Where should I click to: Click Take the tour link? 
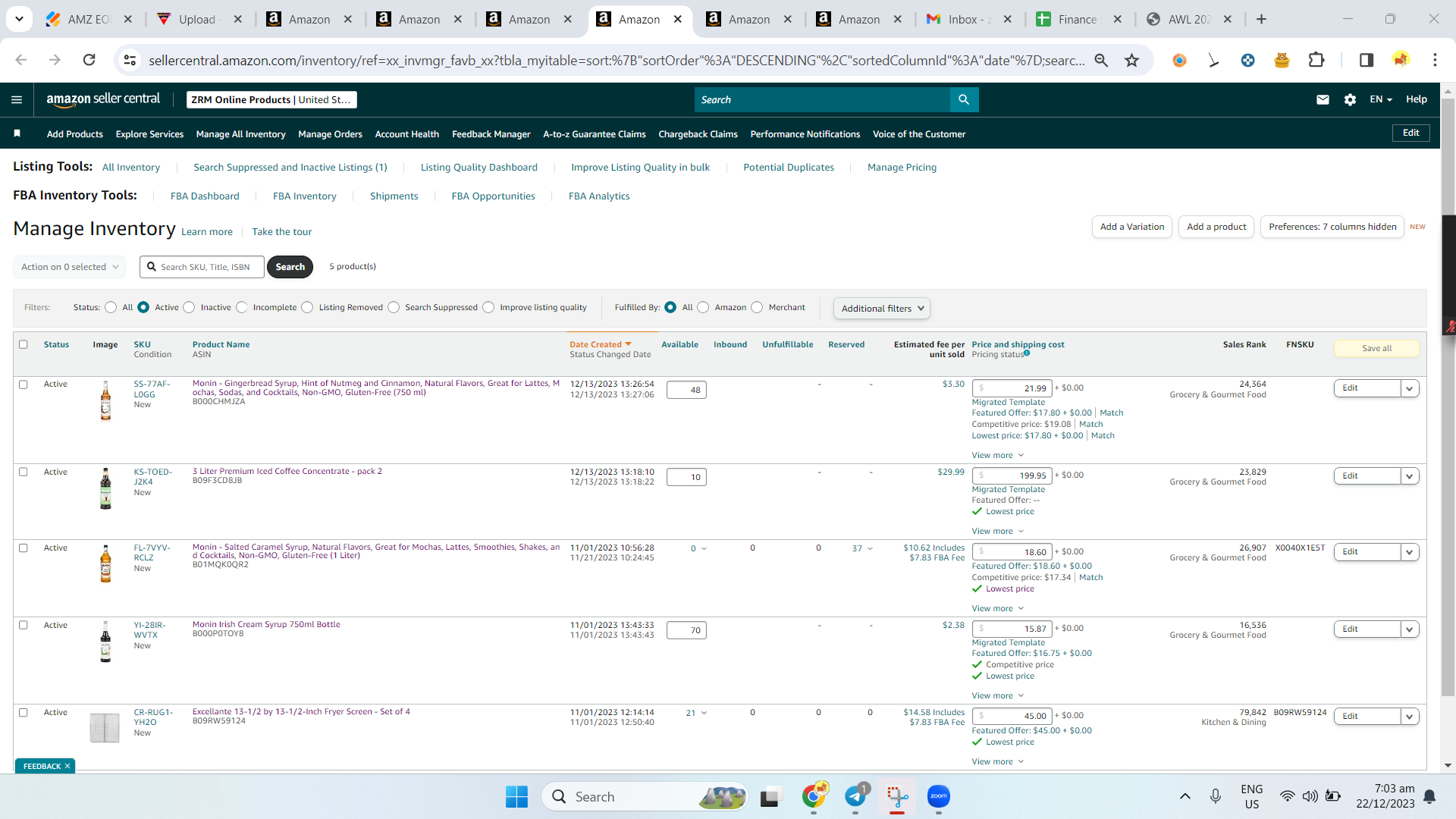tap(281, 231)
